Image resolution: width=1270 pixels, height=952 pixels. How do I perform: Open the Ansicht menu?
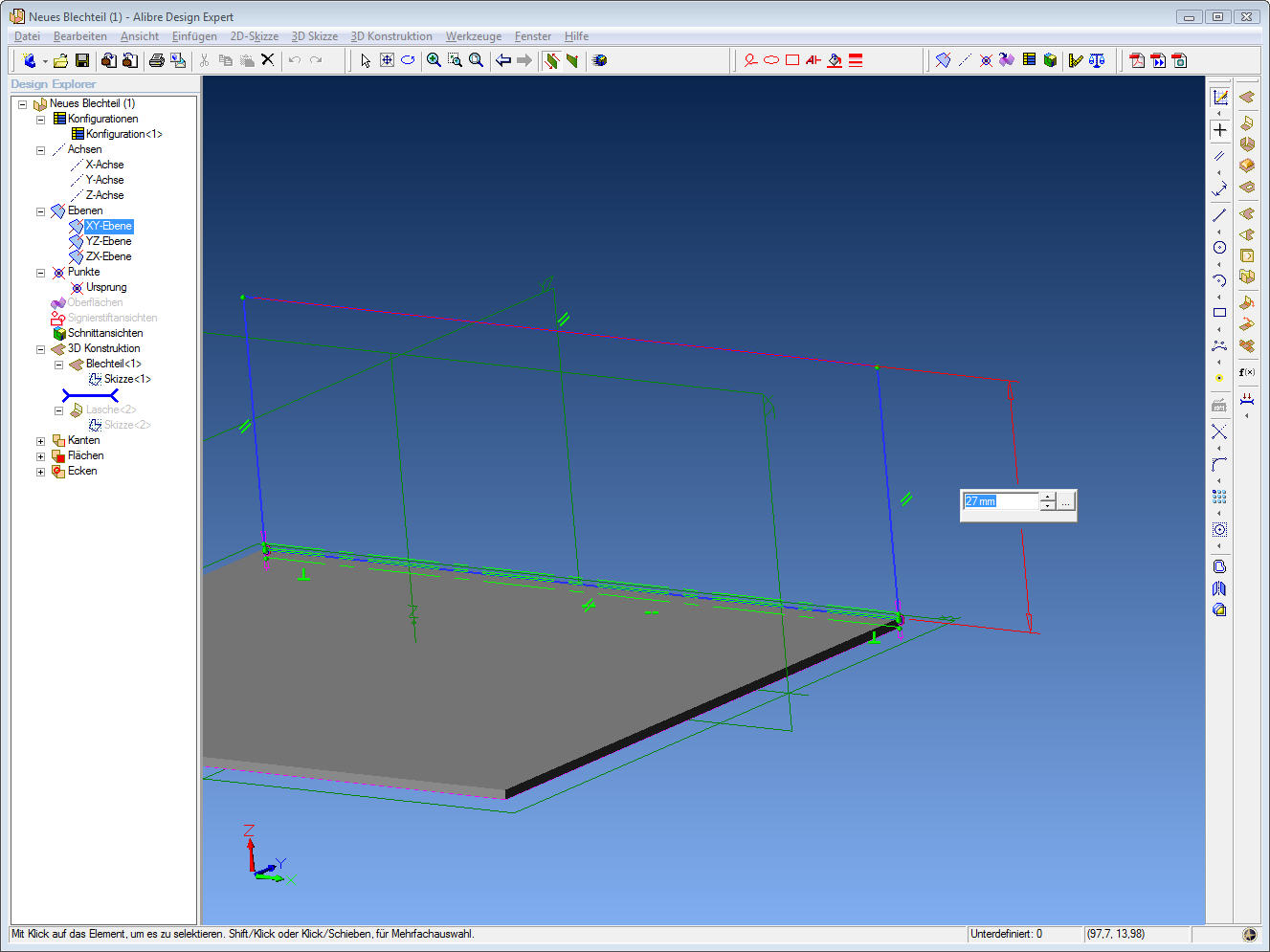point(140,36)
